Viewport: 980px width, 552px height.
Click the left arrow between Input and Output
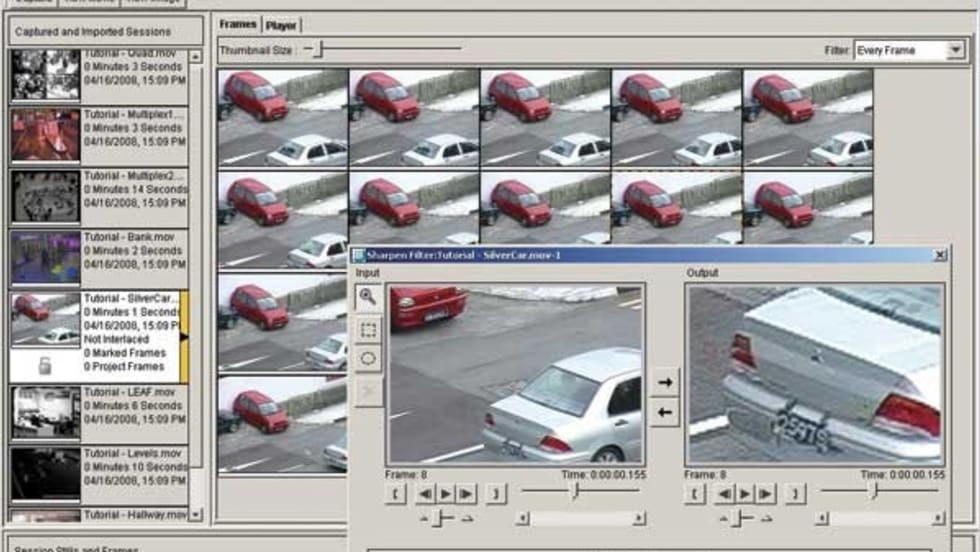click(x=664, y=411)
